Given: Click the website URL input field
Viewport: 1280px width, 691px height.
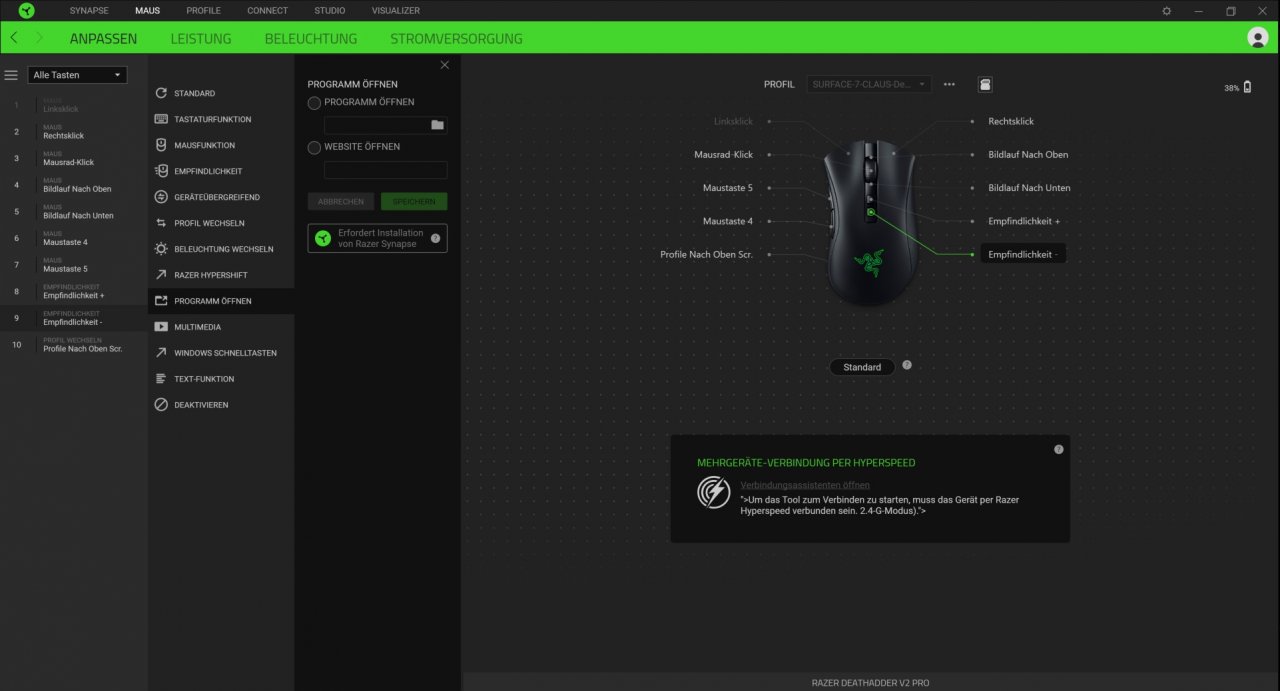Looking at the screenshot, I should click(385, 170).
